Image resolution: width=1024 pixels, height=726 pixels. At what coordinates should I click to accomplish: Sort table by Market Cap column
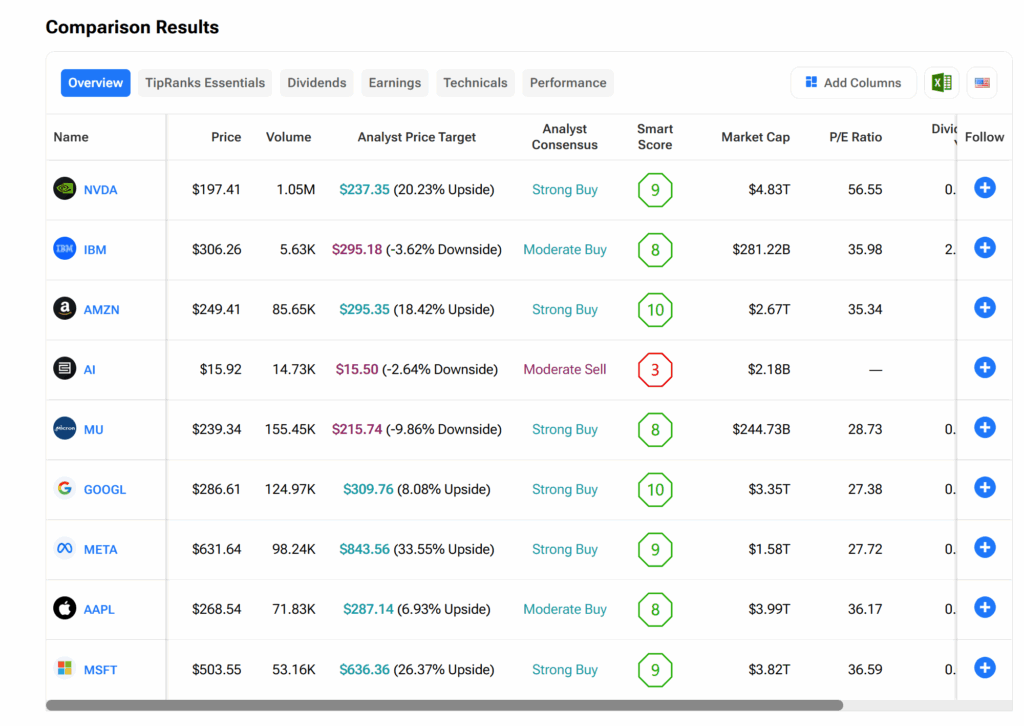[755, 137]
